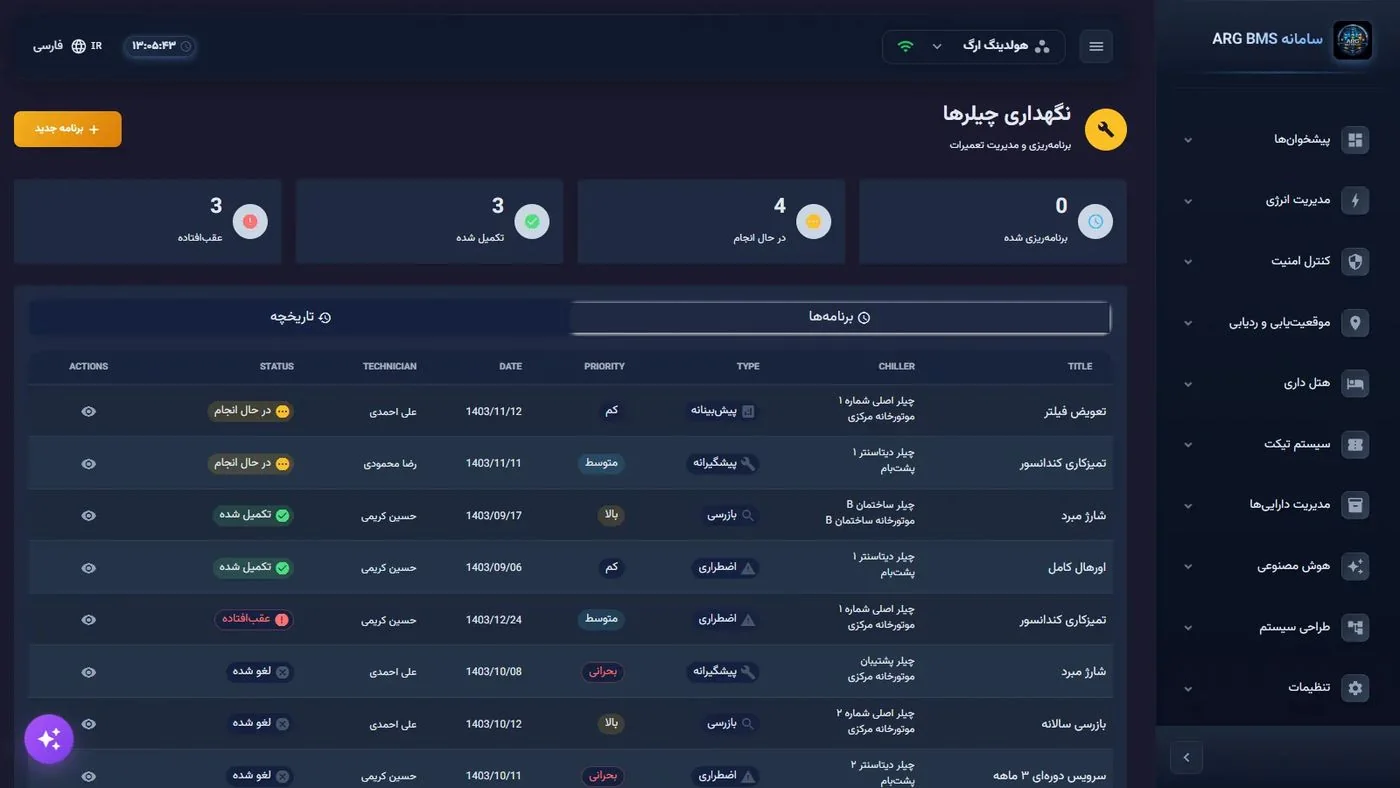The height and width of the screenshot is (788, 1400).
Task: Click the بحرانی priority badge for علی احمدی
Action: tap(603, 672)
